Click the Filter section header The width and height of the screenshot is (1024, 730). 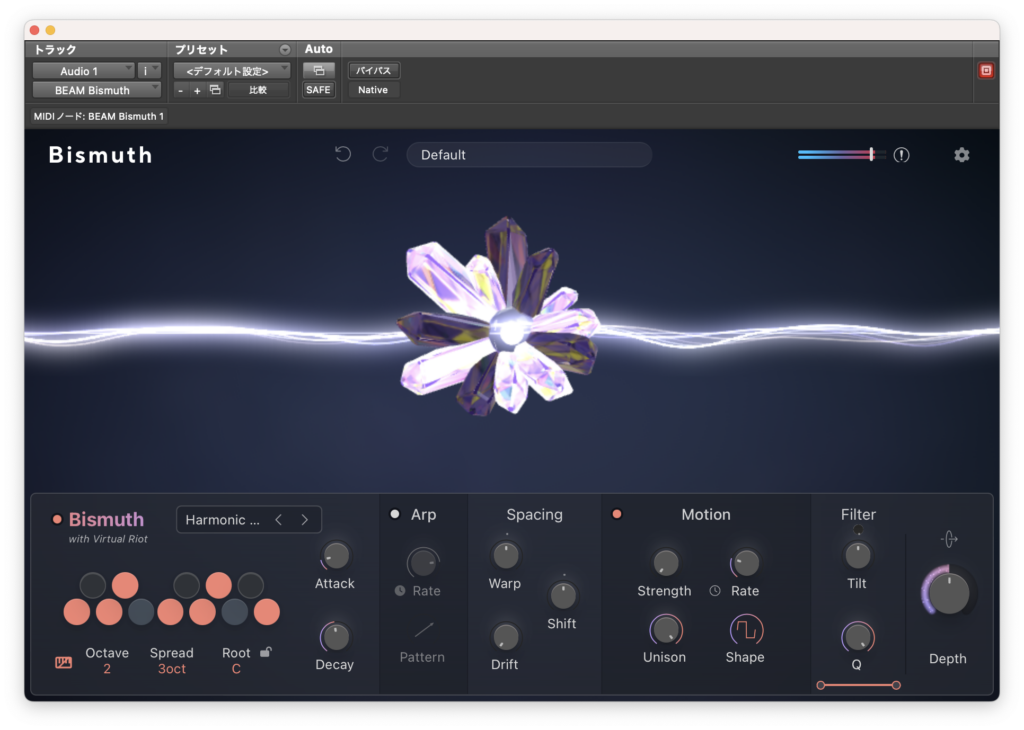tap(858, 515)
